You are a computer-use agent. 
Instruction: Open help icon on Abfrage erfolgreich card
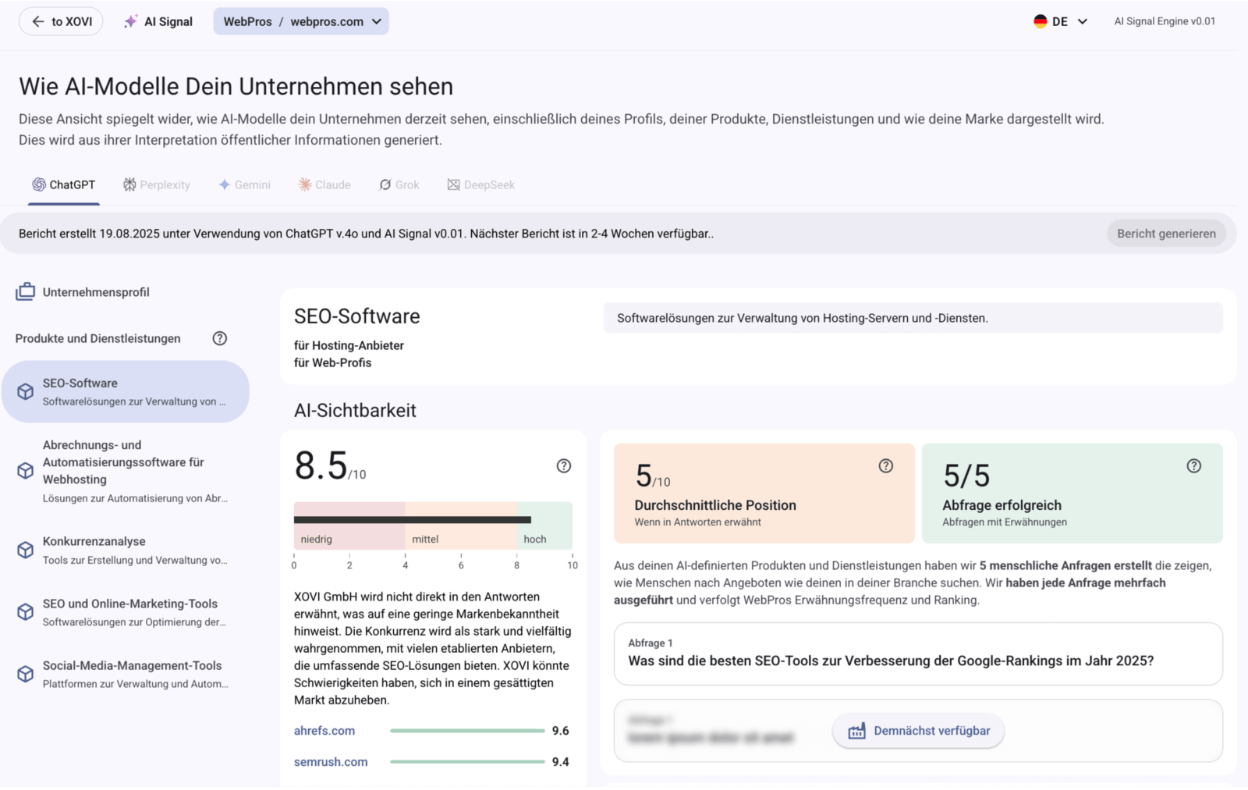pos(1194,466)
